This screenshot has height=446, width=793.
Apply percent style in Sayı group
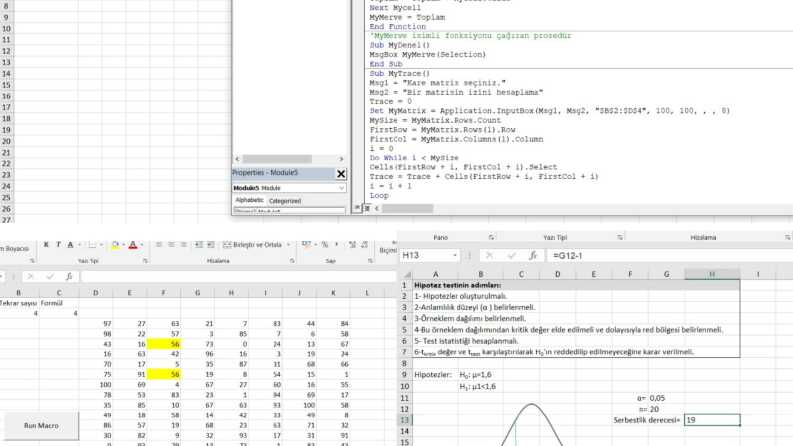325,245
